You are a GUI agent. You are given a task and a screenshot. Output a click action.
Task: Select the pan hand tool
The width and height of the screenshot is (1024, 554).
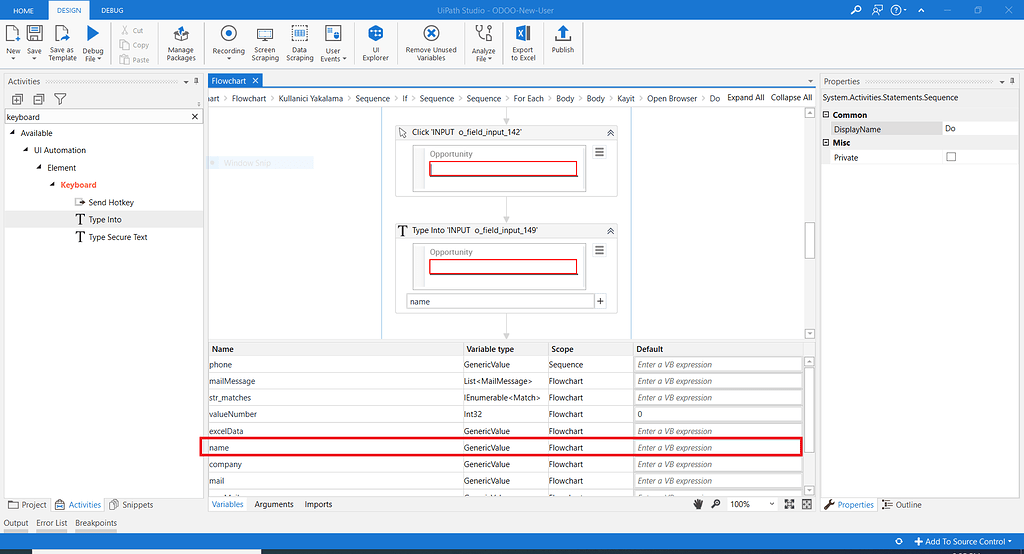coord(698,504)
